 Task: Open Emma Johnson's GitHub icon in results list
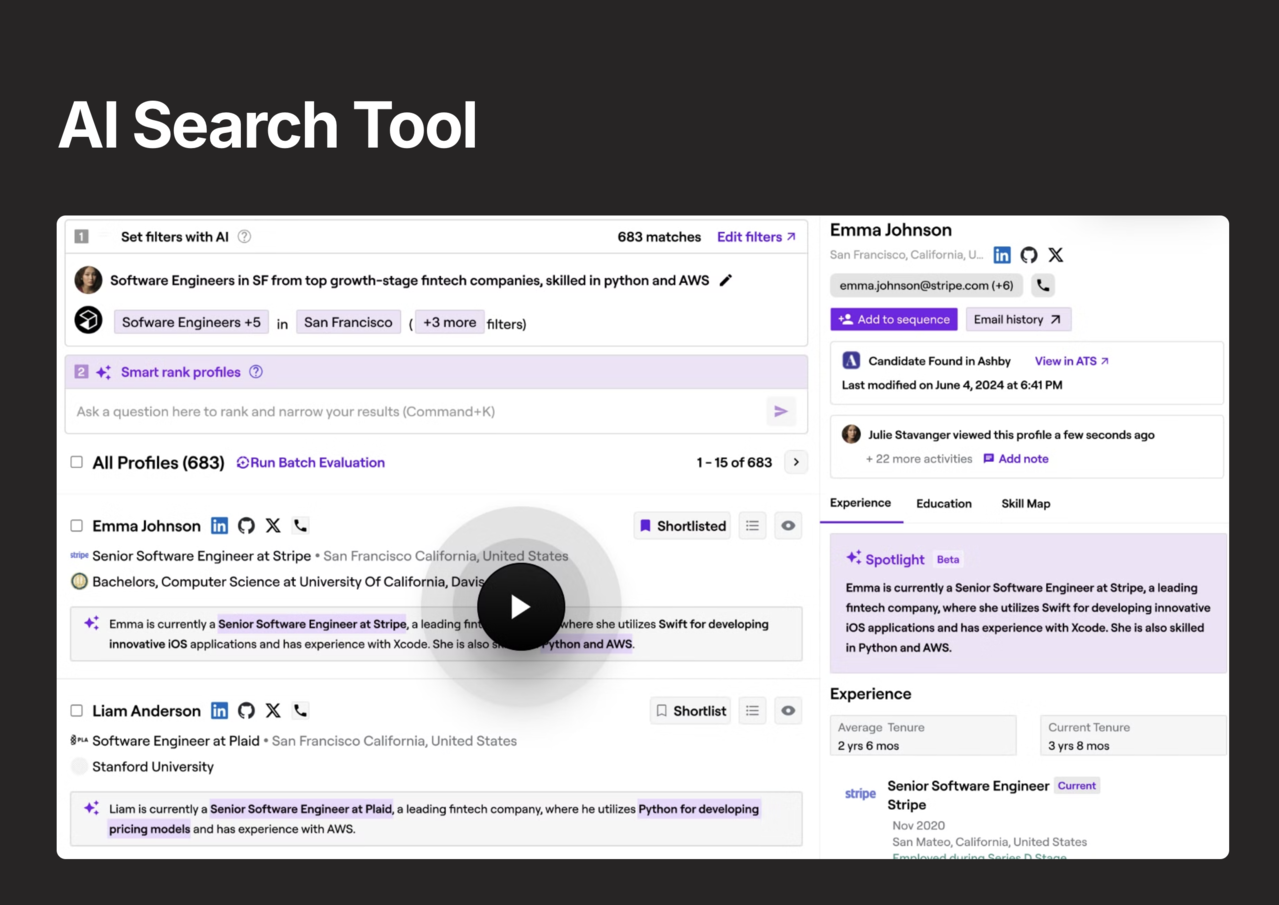[246, 526]
